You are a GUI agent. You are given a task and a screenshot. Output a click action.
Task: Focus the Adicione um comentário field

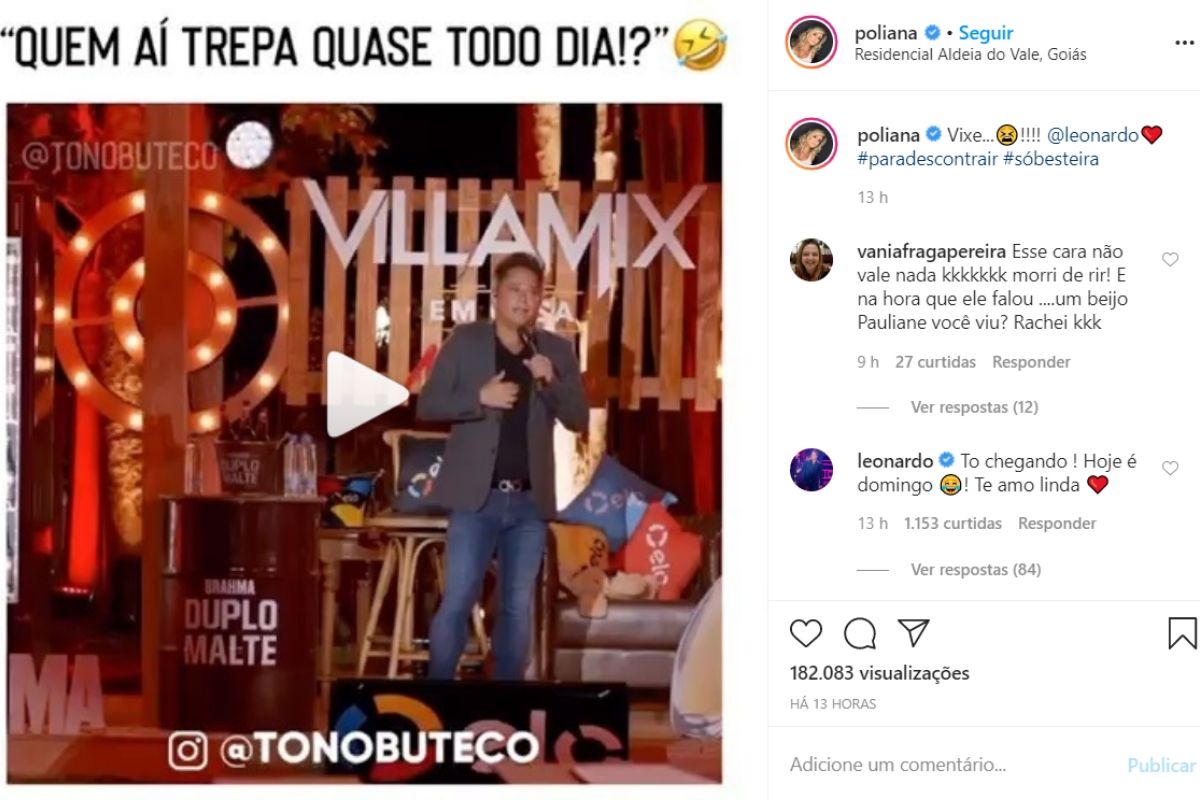click(x=950, y=765)
